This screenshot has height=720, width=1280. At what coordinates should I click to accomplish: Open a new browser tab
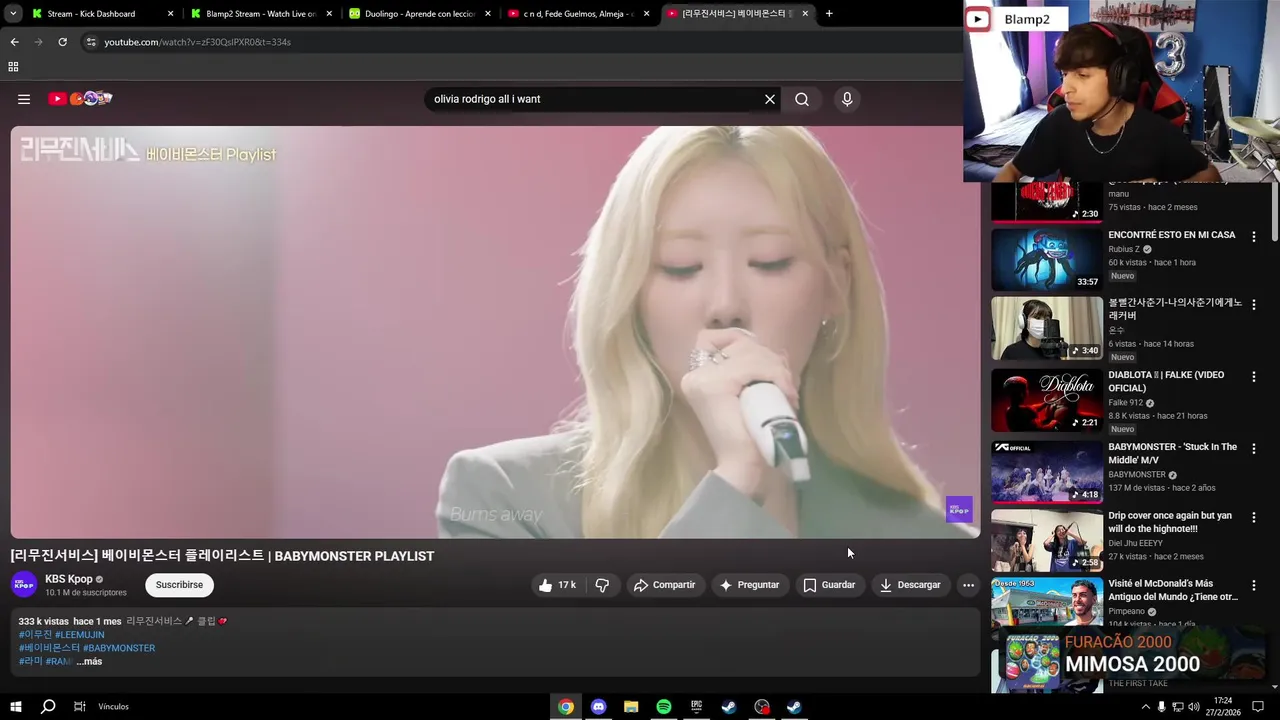point(829,14)
